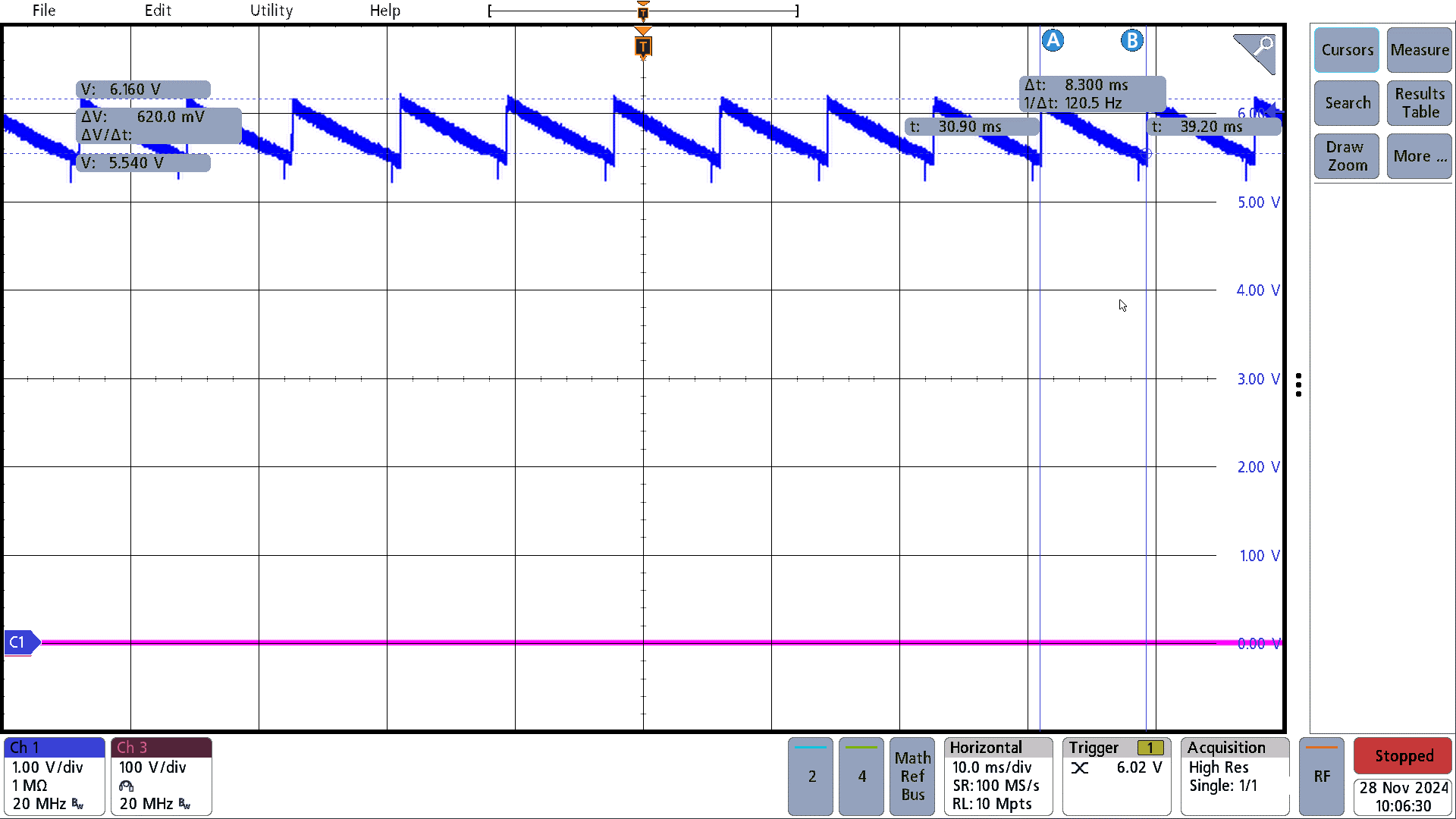Activate Draw Zoom
1456x819 pixels.
point(1347,156)
